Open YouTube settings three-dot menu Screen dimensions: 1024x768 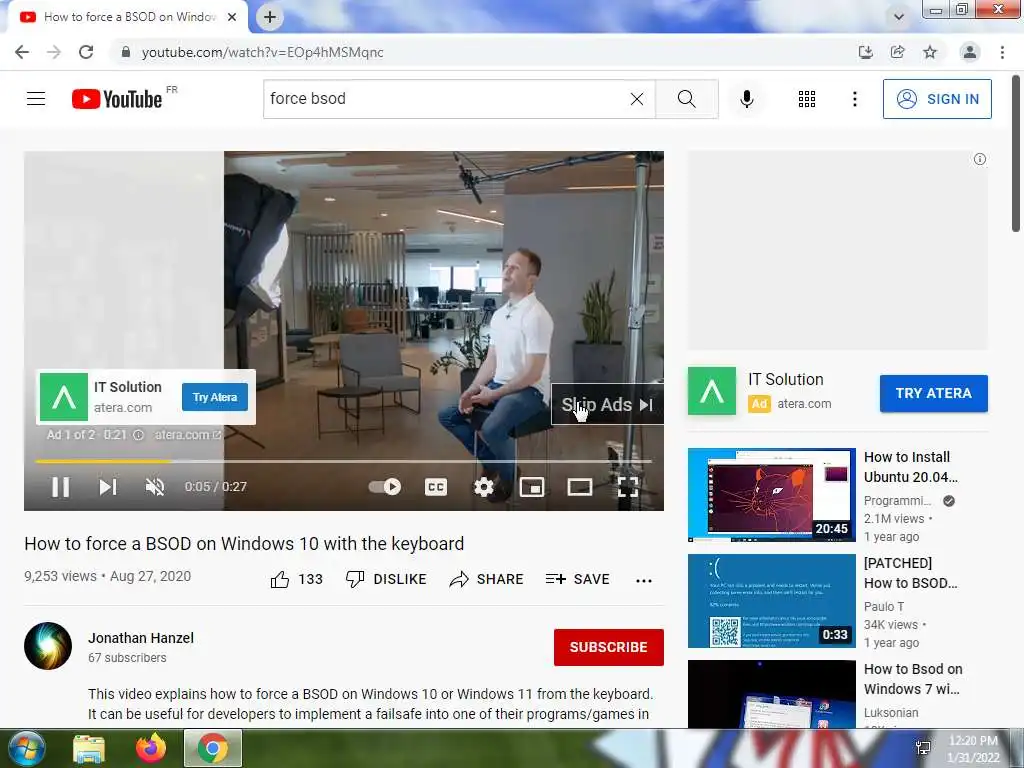[854, 99]
